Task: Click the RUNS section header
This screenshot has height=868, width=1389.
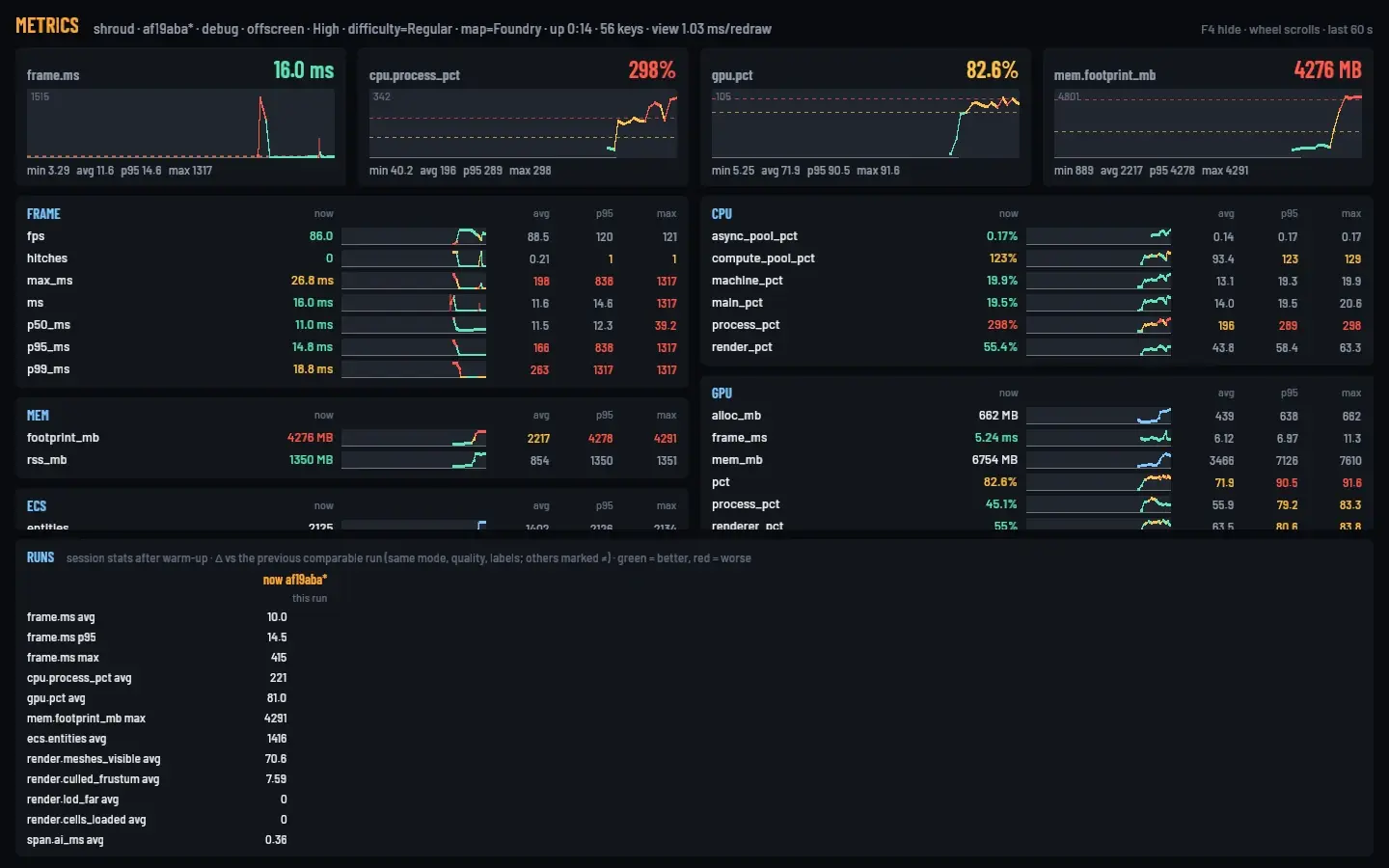Action: coord(41,557)
